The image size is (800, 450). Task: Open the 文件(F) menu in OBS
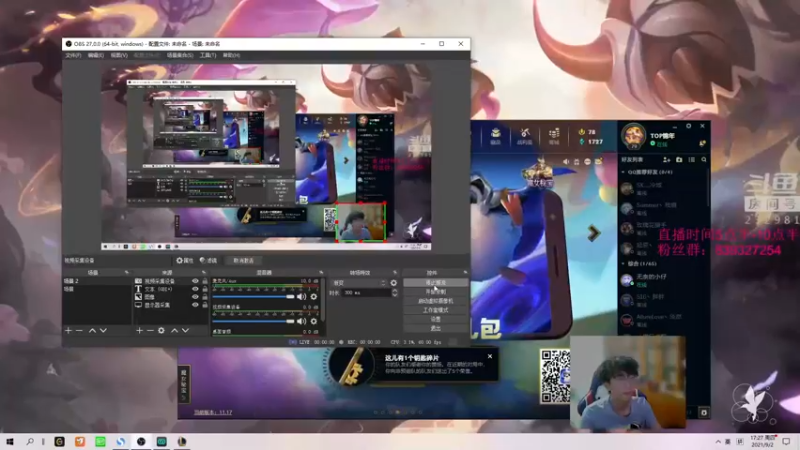(x=73, y=55)
